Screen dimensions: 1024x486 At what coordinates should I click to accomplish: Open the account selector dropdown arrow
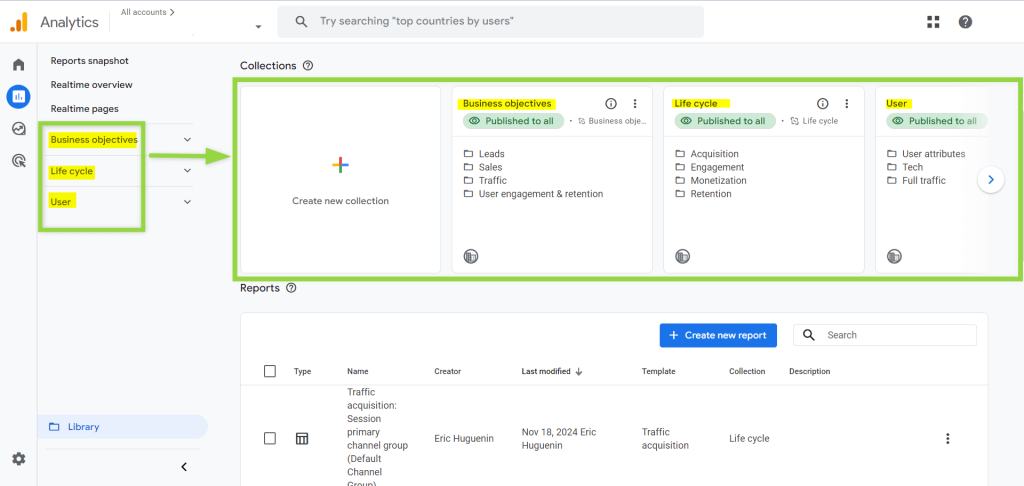[x=258, y=27]
